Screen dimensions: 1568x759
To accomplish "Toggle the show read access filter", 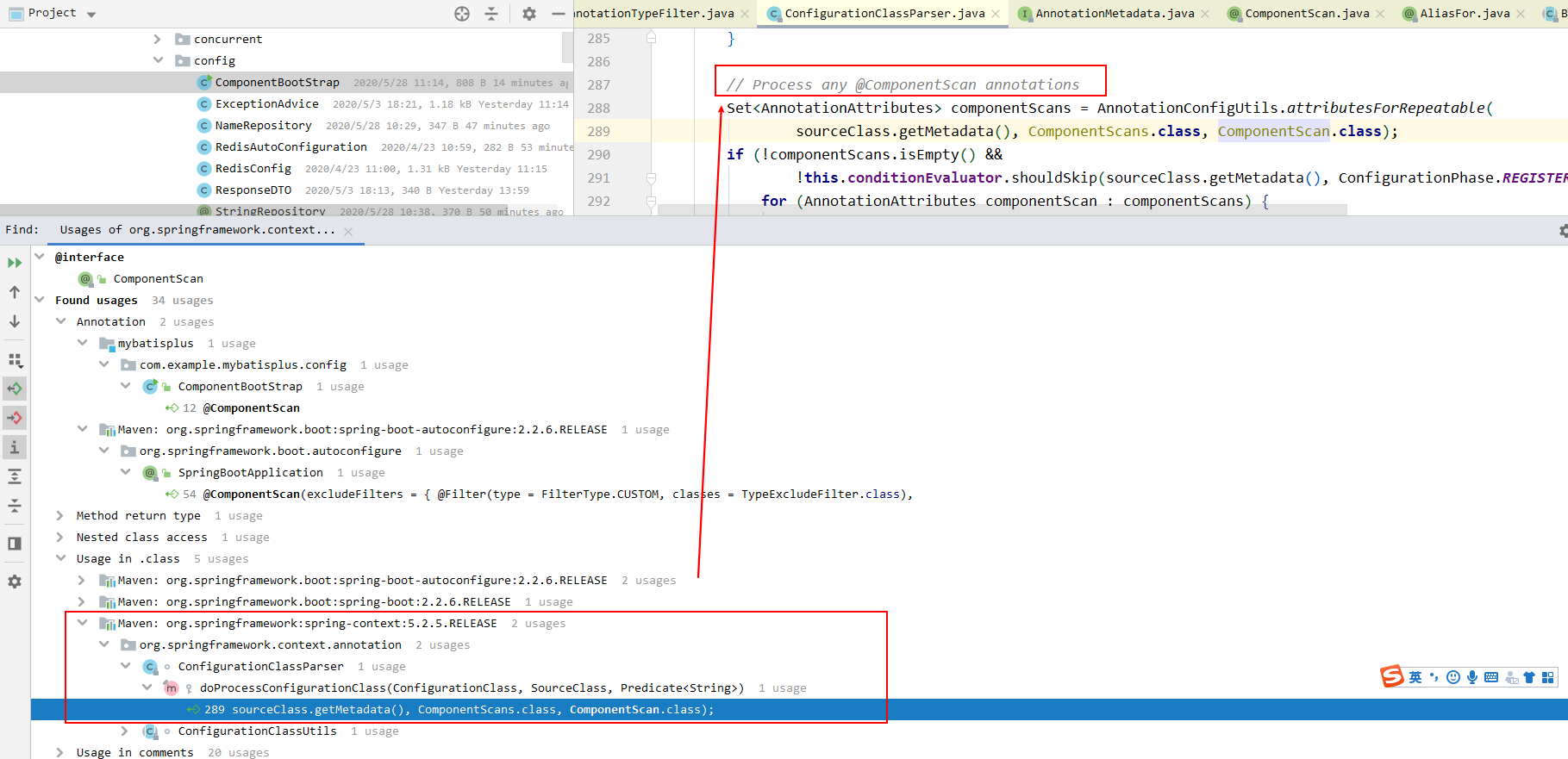I will click(15, 389).
